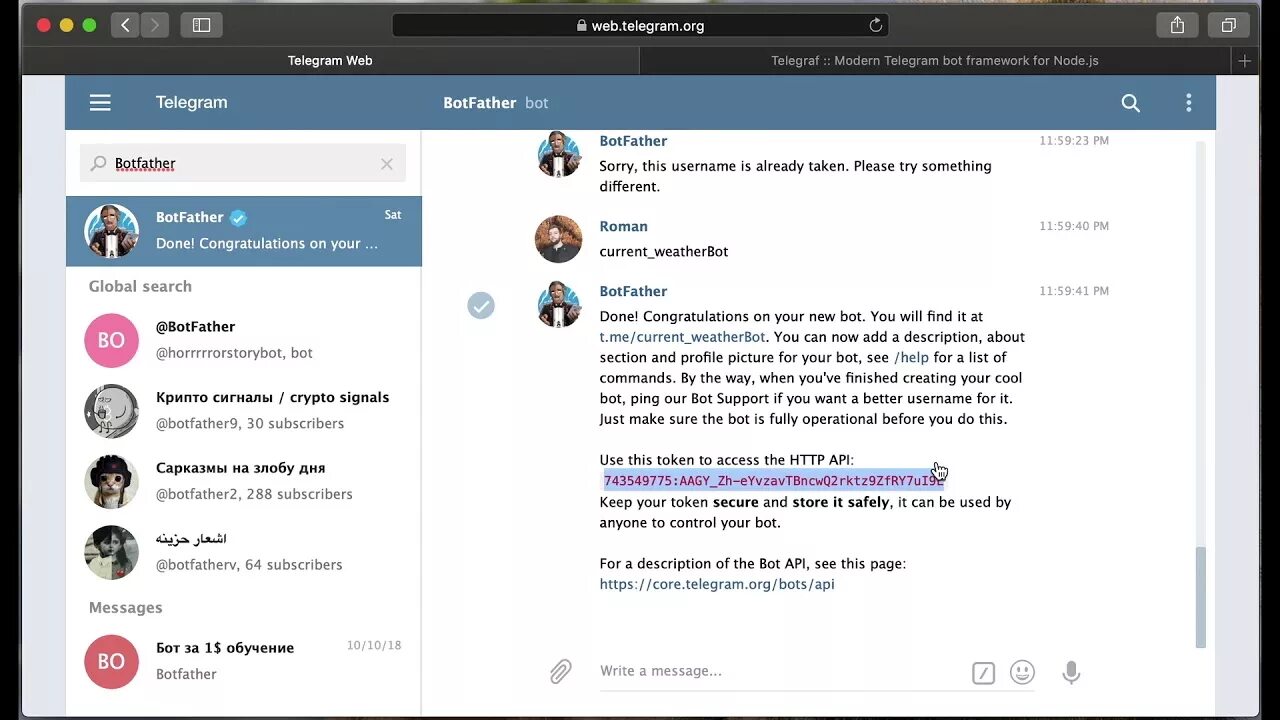The height and width of the screenshot is (720, 1280).
Task: Click Roman's avatar in the chat
Action: coord(559,239)
